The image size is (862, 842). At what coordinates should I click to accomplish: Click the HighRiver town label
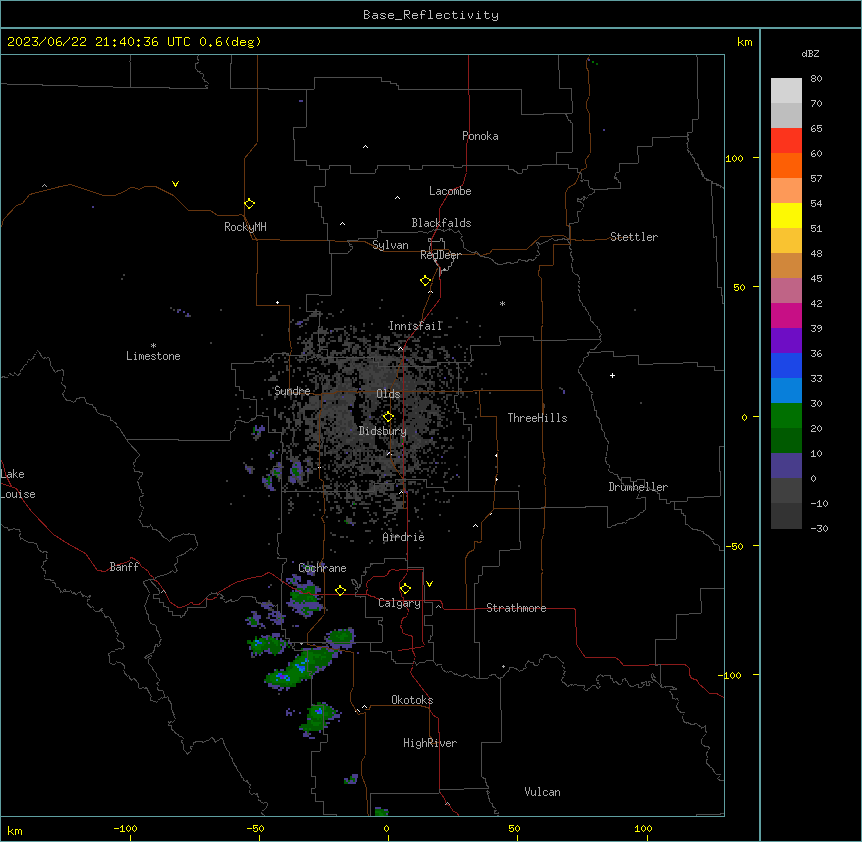tap(430, 743)
